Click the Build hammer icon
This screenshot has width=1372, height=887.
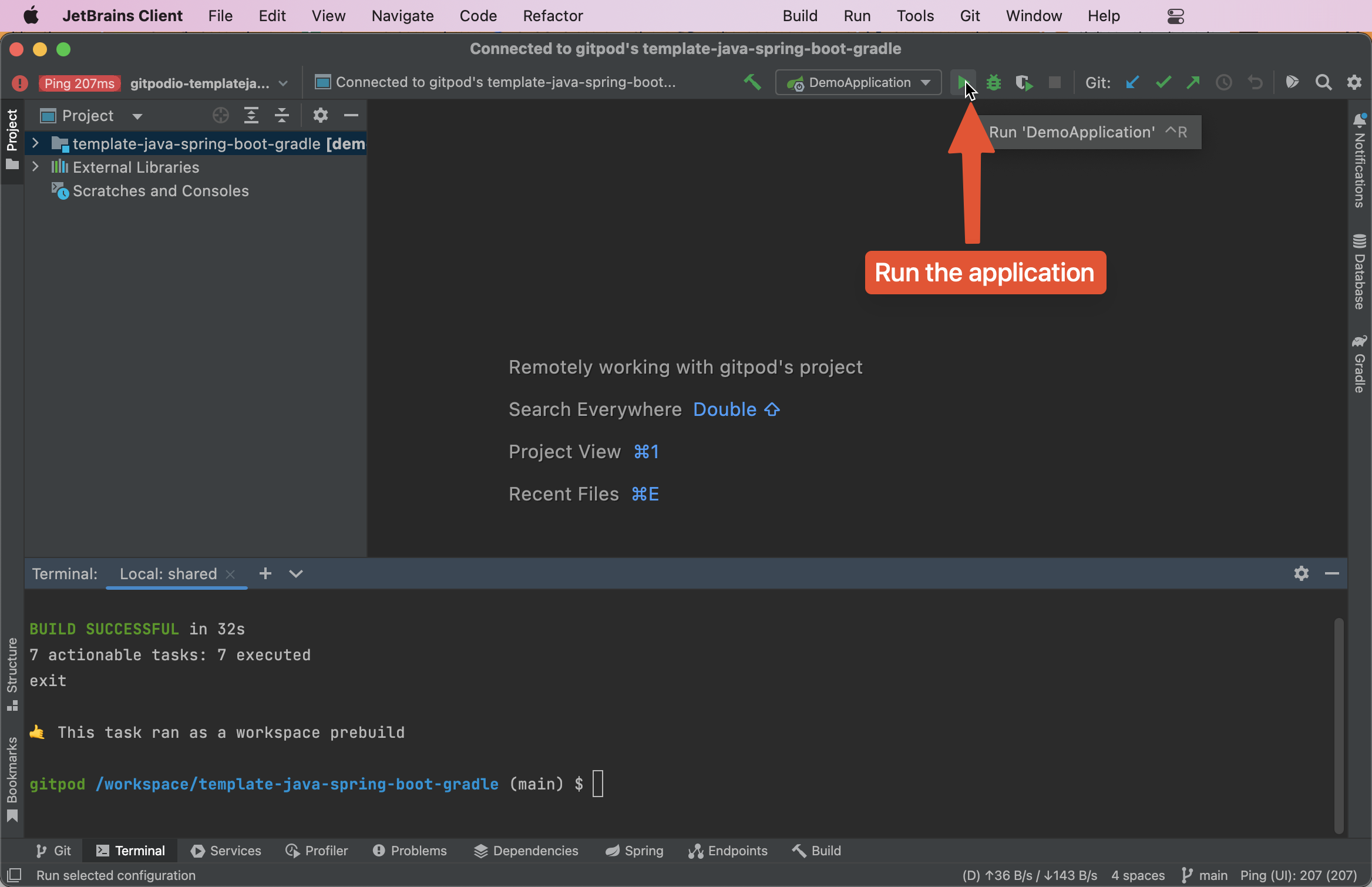pos(752,82)
